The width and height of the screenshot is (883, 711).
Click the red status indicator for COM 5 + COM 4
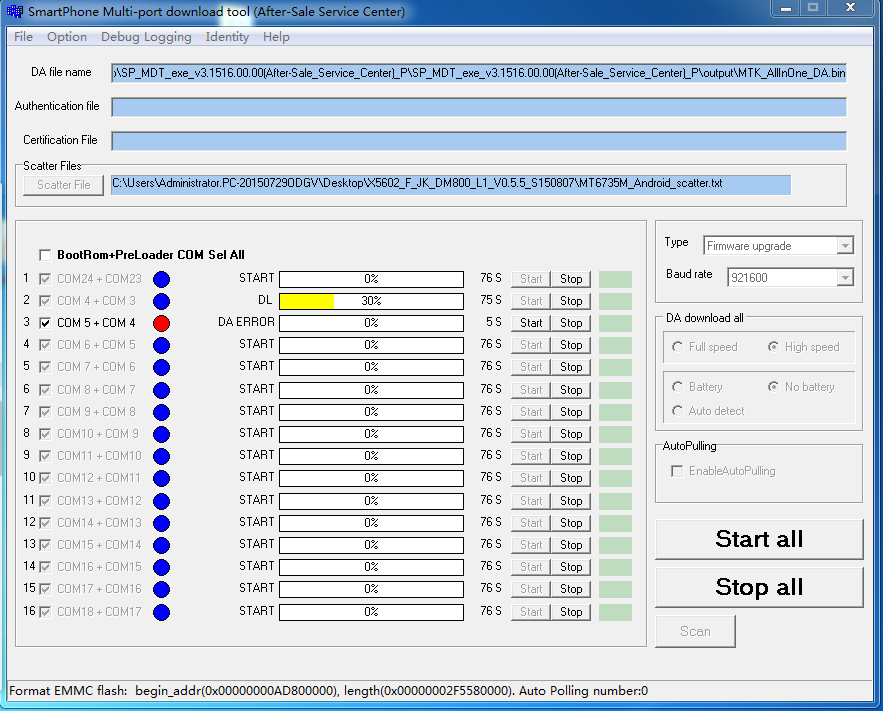click(161, 323)
